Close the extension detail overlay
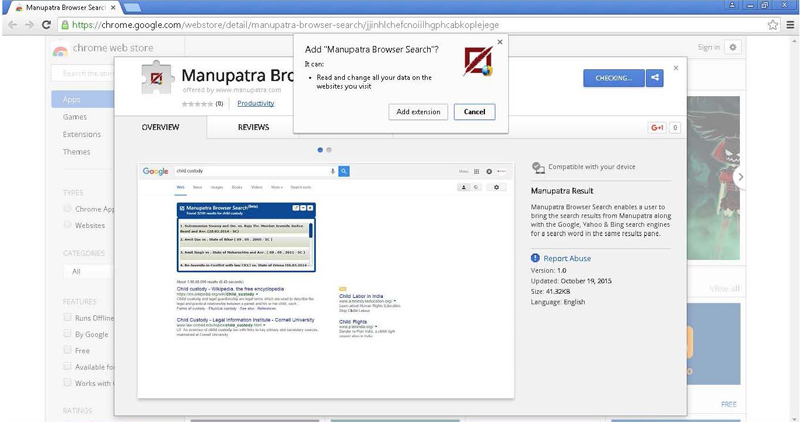The image size is (800, 422). tap(676, 68)
